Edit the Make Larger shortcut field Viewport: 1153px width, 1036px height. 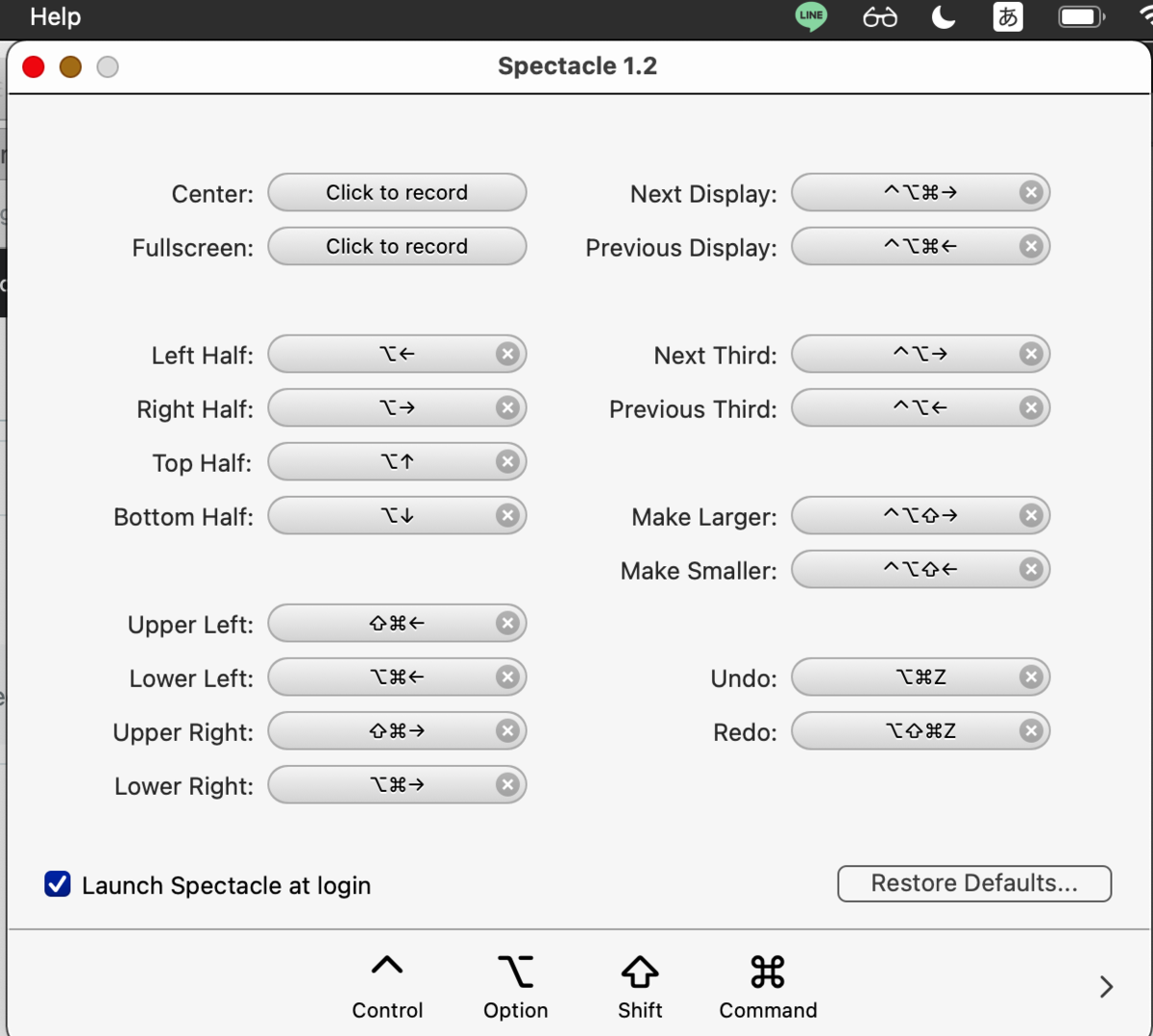pyautogui.click(x=920, y=515)
